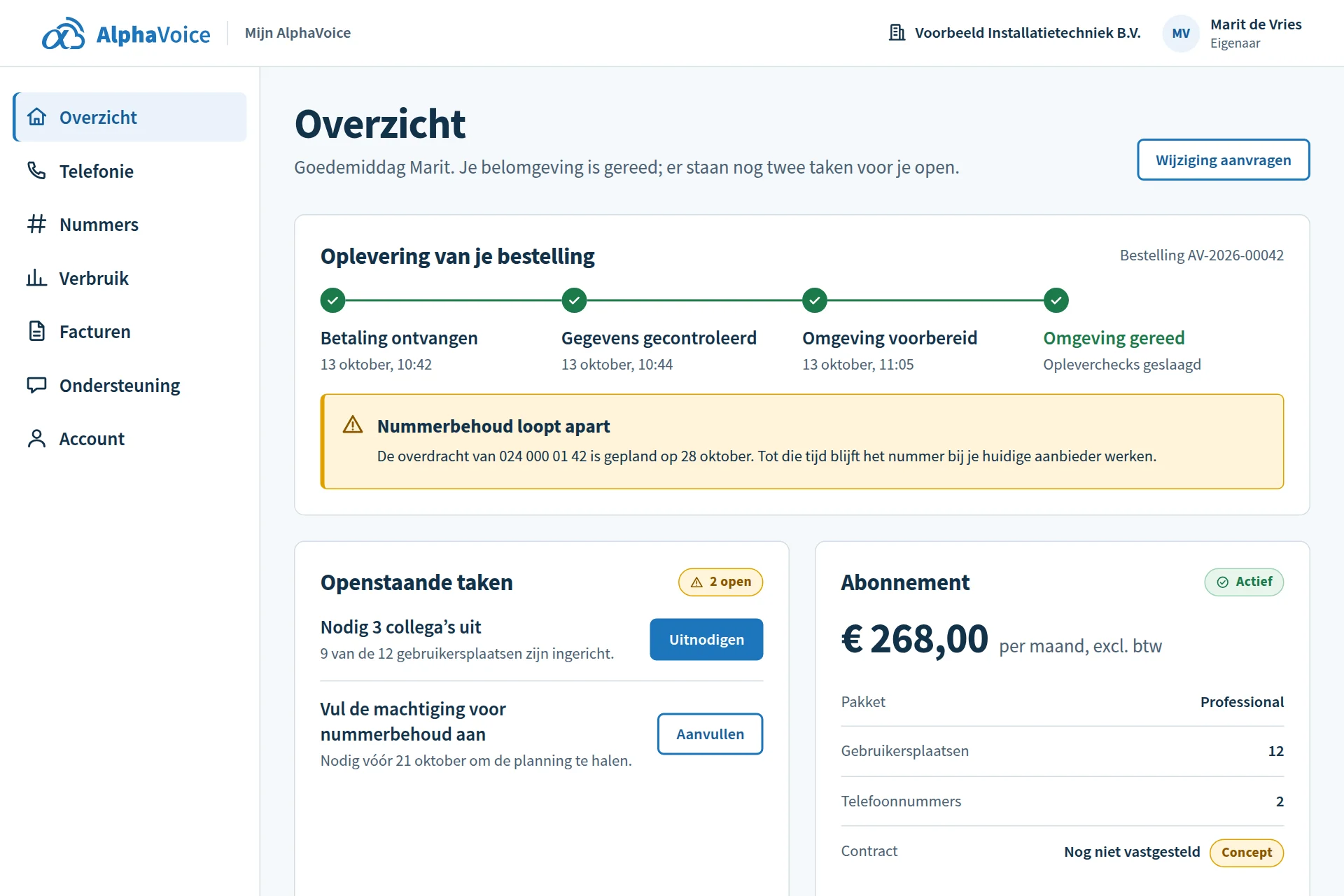Screen dimensions: 1344x896
Task: Click the Opleverchecks geslaagd status text
Action: click(1121, 364)
